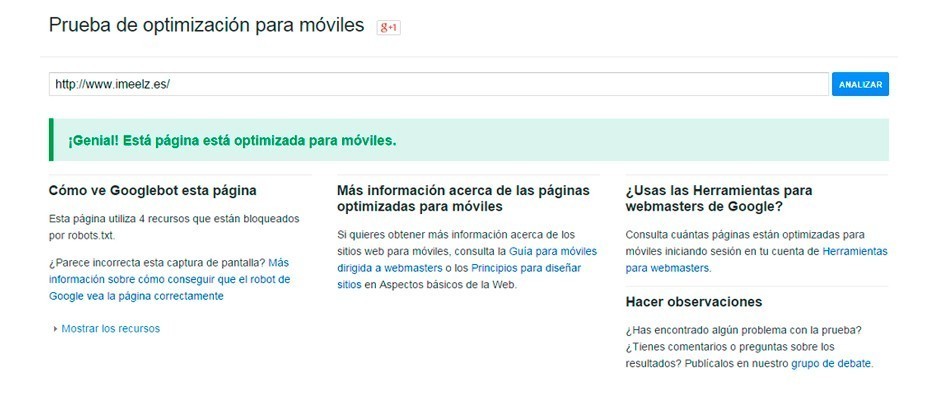This screenshot has height=394, width=934.
Task: Click the 'Prueba de optimización para móviles' title
Action: pos(206,26)
